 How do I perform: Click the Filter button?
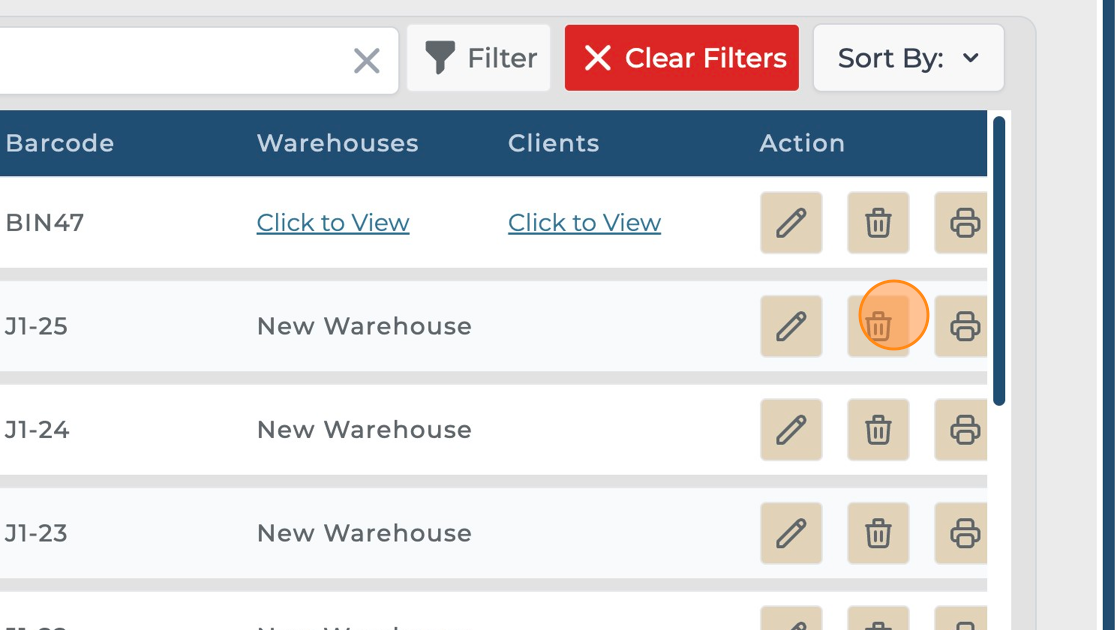(x=479, y=58)
